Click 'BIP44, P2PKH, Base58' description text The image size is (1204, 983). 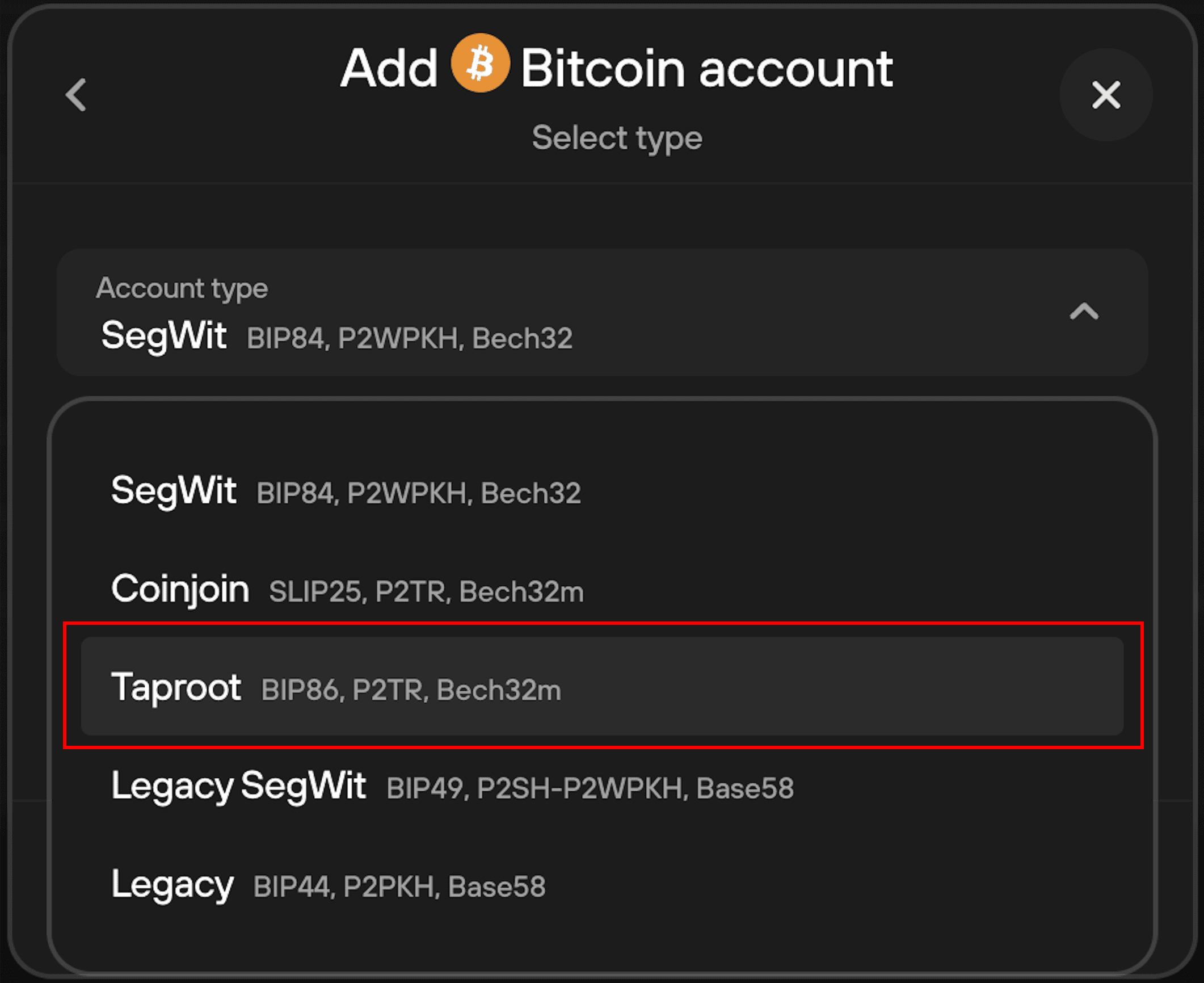399,887
